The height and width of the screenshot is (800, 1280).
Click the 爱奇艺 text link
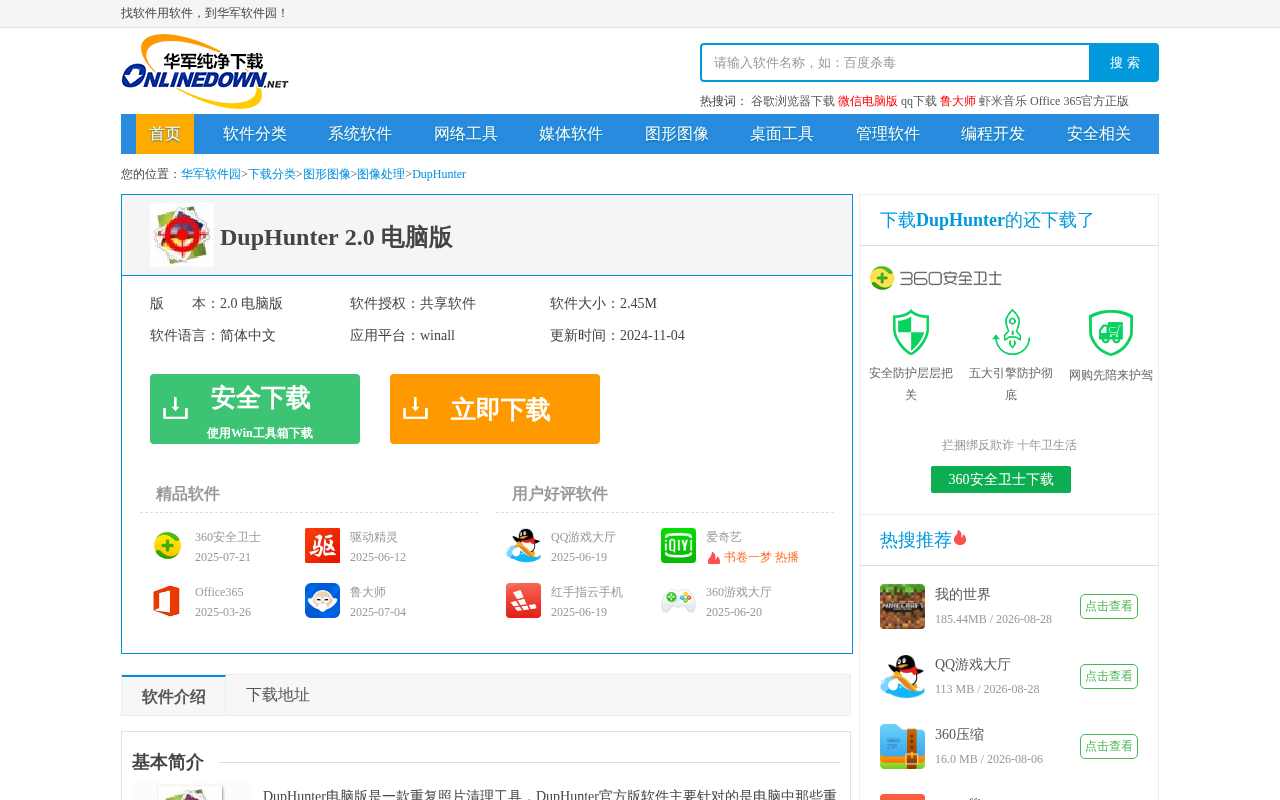point(724,537)
